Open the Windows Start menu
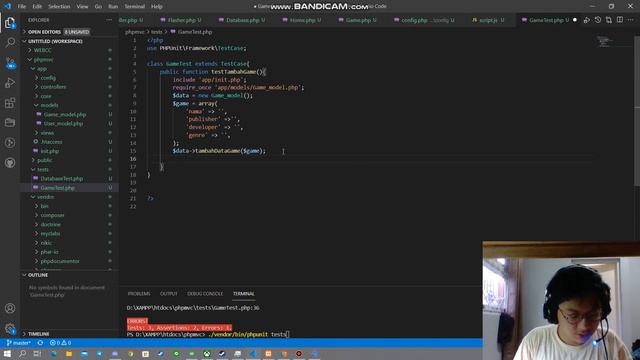Screen dimensions: 640x360 pos(7,353)
